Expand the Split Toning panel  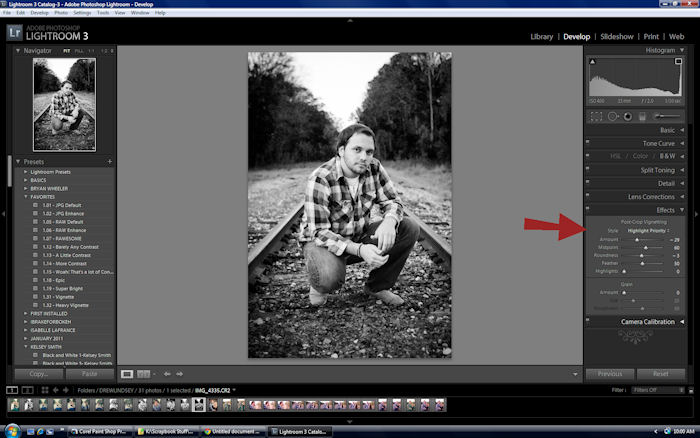682,170
